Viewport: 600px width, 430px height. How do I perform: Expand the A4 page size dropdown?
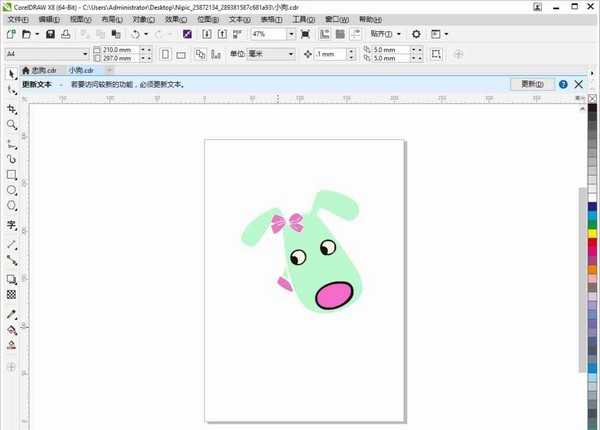[84, 53]
